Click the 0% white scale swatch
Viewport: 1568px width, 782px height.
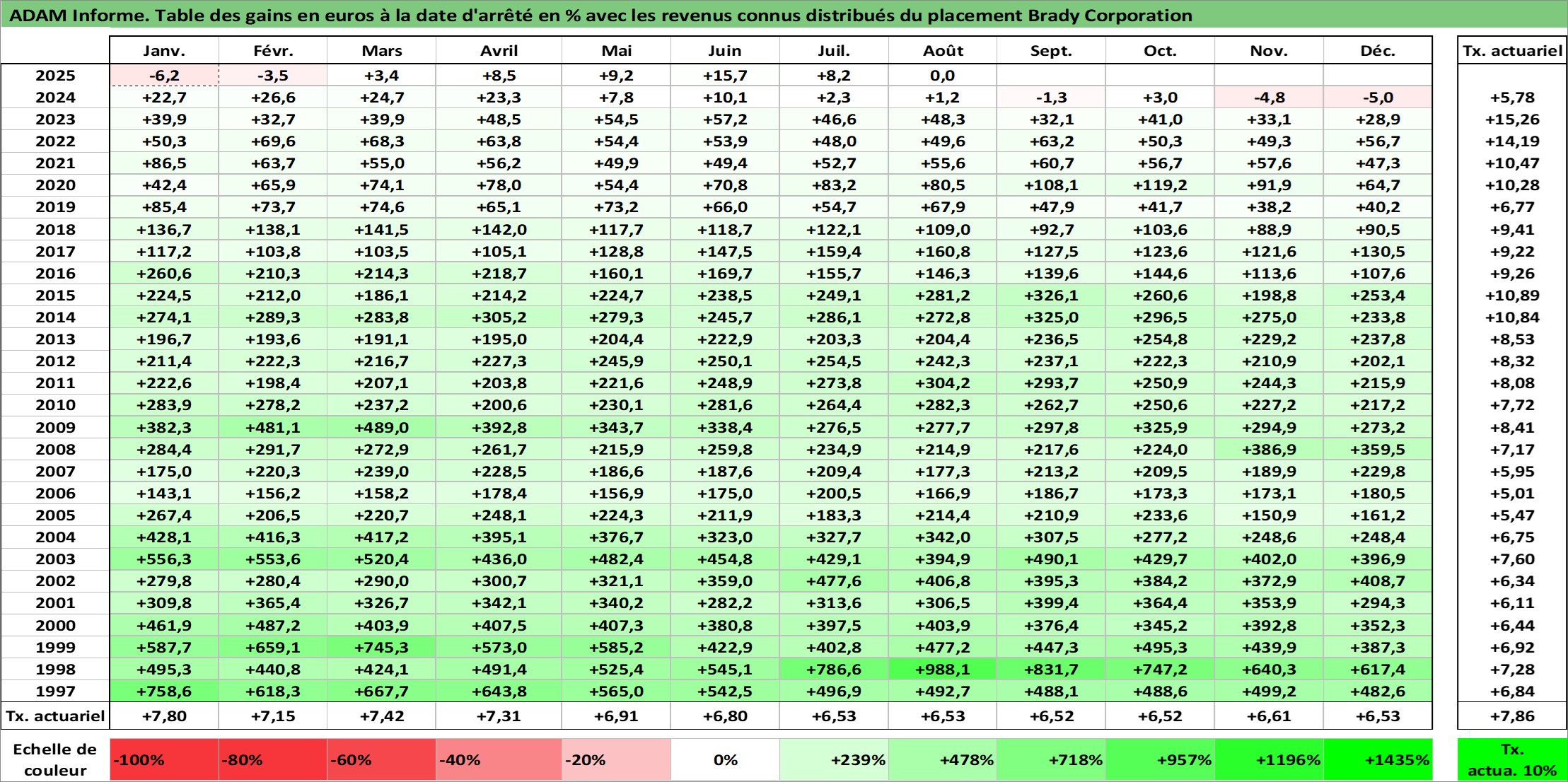725,760
